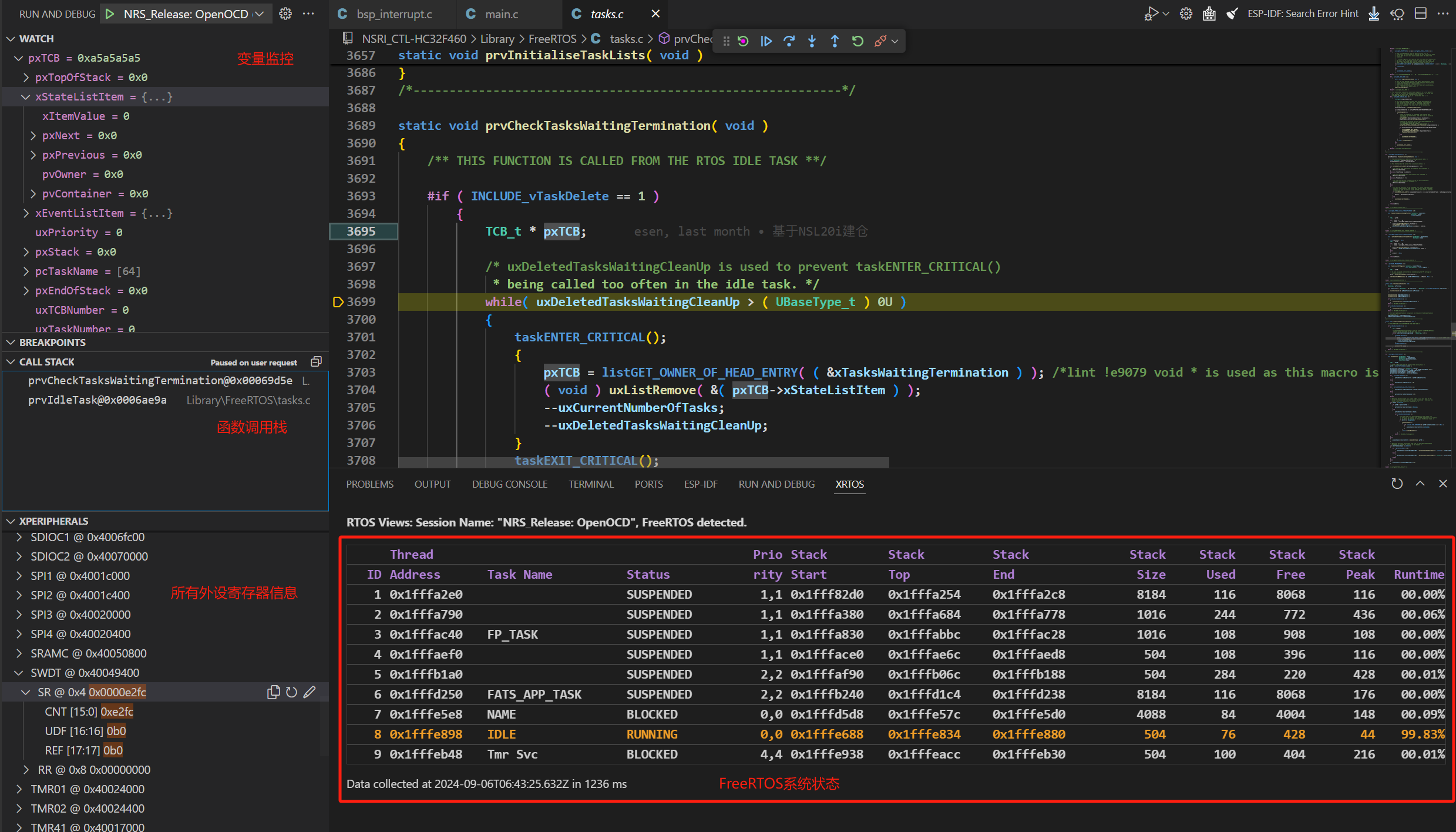Expand the pxNext member
This screenshot has height=832, width=1456.
click(x=33, y=136)
